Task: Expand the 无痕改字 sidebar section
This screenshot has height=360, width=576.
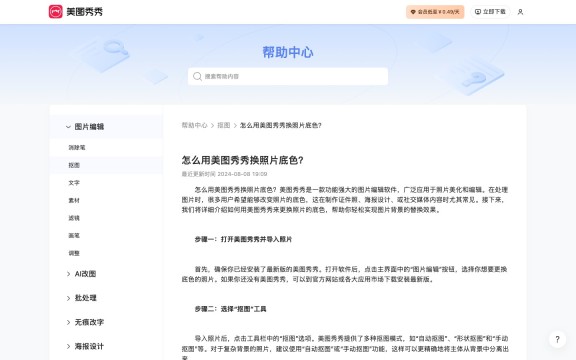Action: tap(106, 322)
